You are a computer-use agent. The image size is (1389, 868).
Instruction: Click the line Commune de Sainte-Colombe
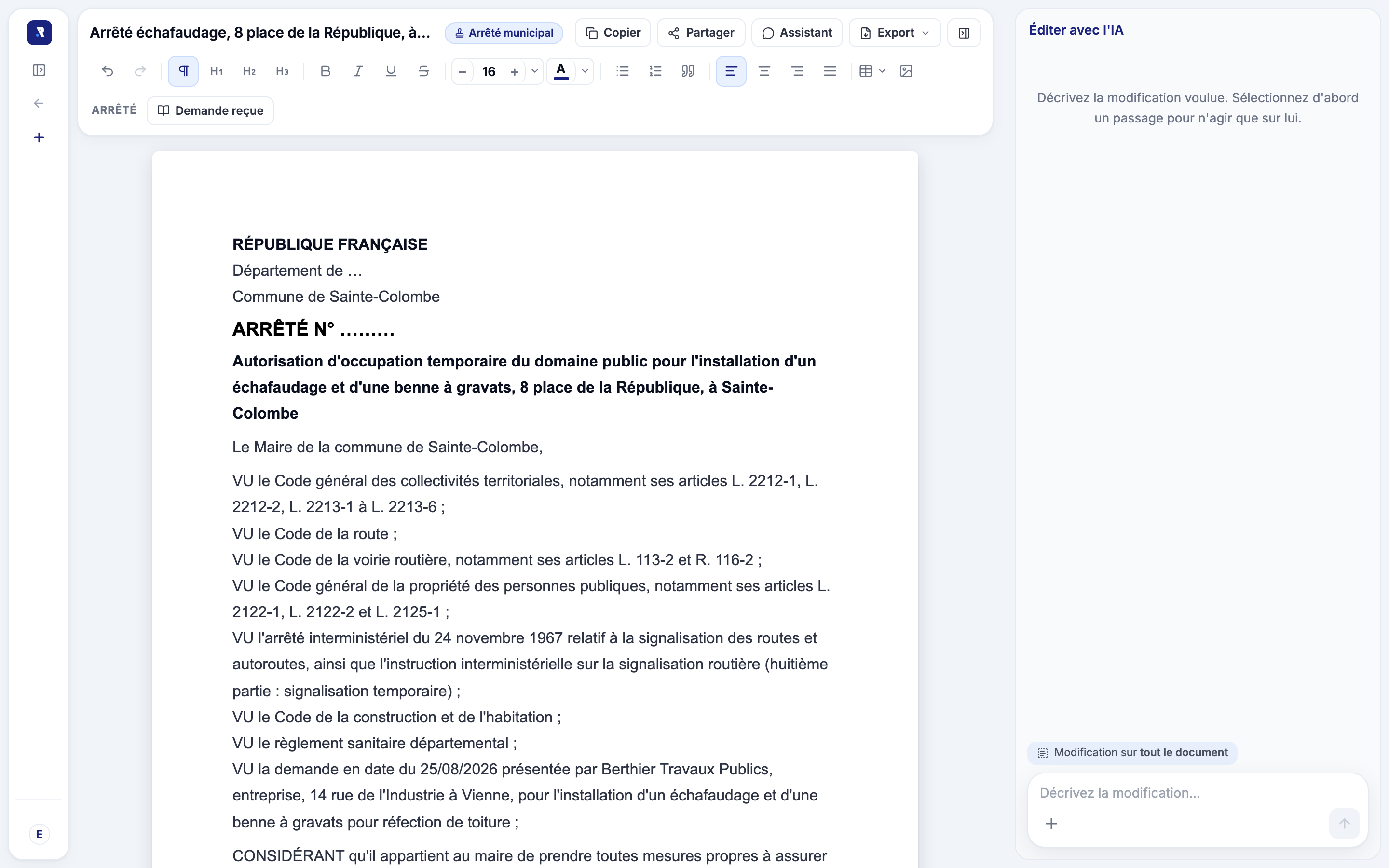[336, 297]
